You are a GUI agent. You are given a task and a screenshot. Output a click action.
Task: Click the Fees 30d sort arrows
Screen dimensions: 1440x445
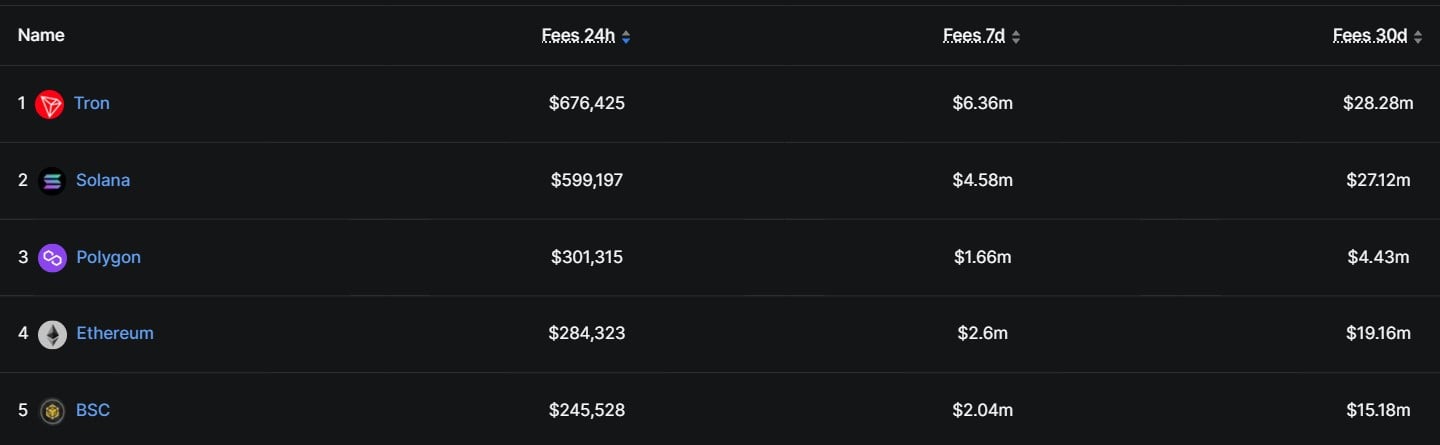1418,37
